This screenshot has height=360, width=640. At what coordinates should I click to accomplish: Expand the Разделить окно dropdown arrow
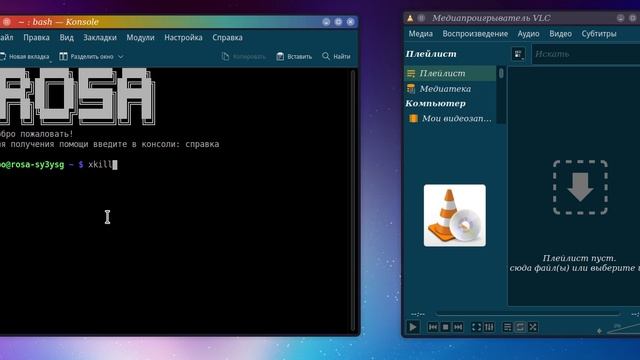tap(120, 57)
